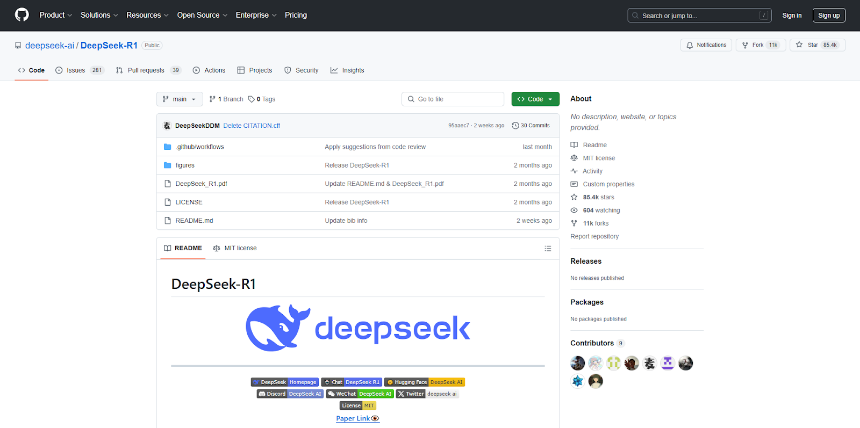Image resolution: width=860 pixels, height=428 pixels.
Task: Open the Solutions menu
Action: pyautogui.click(x=99, y=15)
